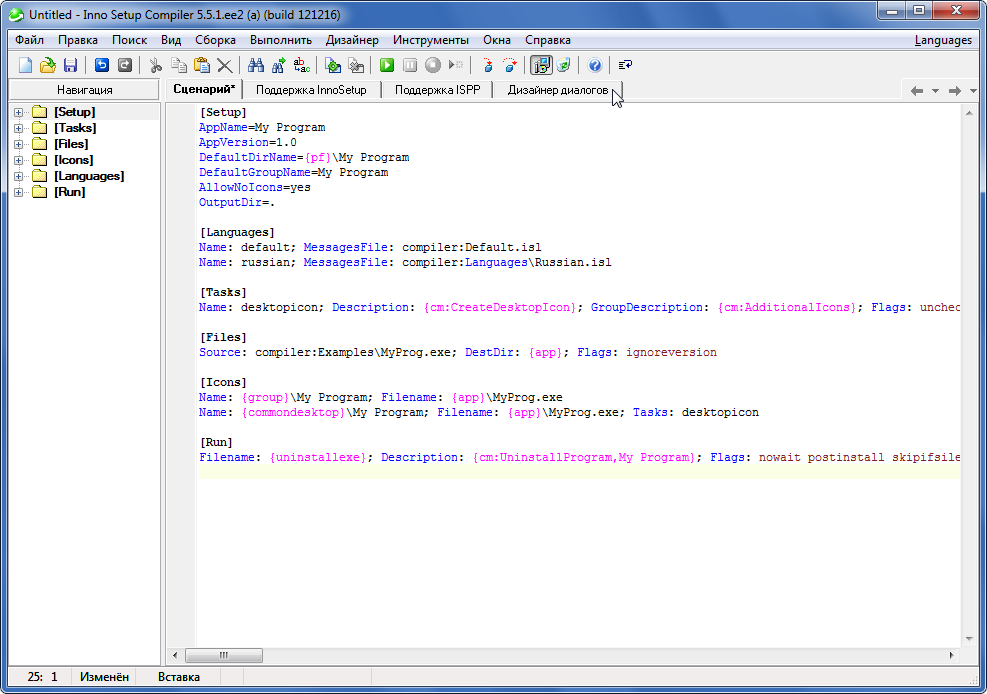Click the Paste clipboard toolbar icon
The image size is (987, 694).
(x=202, y=65)
